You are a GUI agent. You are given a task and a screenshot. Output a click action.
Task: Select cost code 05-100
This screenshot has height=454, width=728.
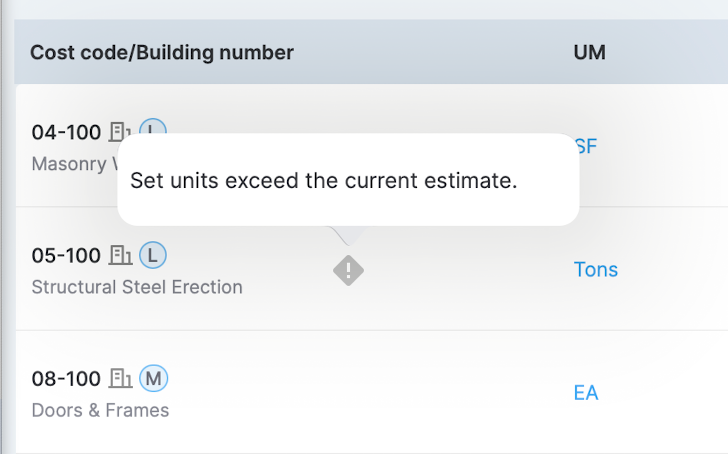pyautogui.click(x=66, y=256)
